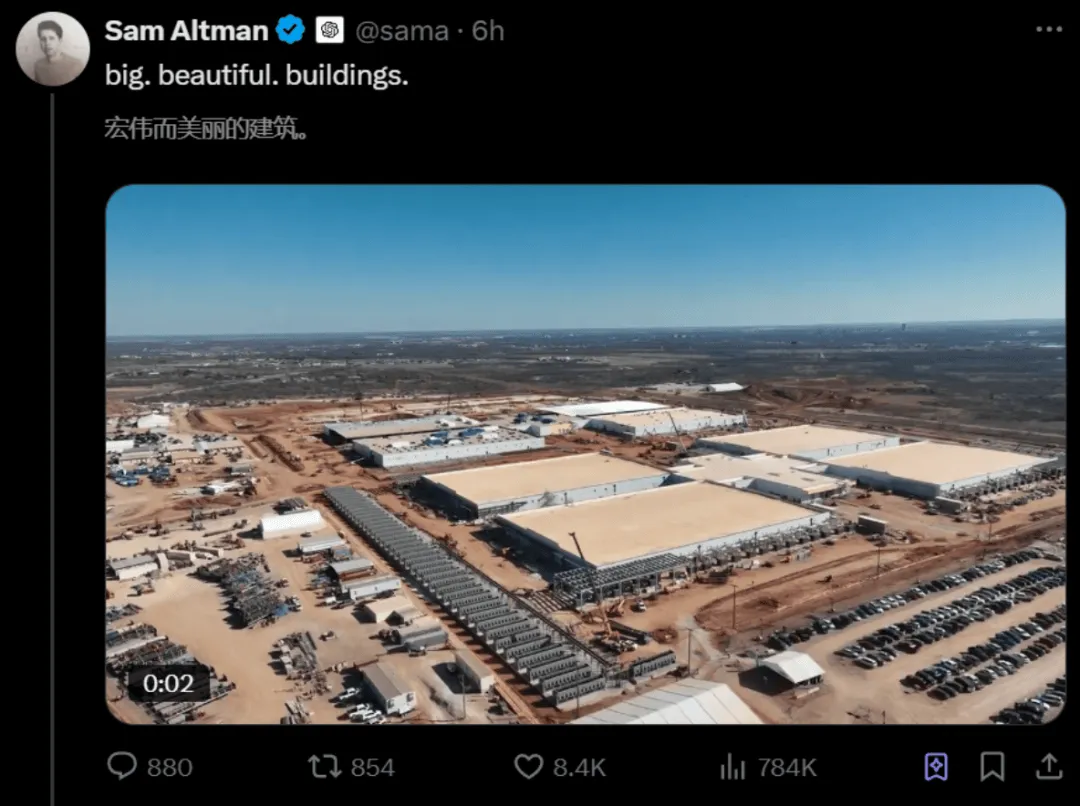Open the three-dot more options menu

coord(1049,29)
